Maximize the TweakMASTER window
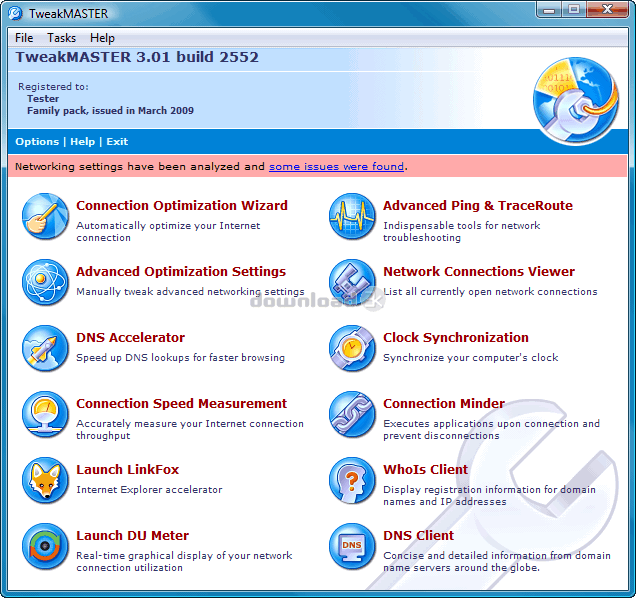Viewport: 636px width, 598px height. point(574,9)
